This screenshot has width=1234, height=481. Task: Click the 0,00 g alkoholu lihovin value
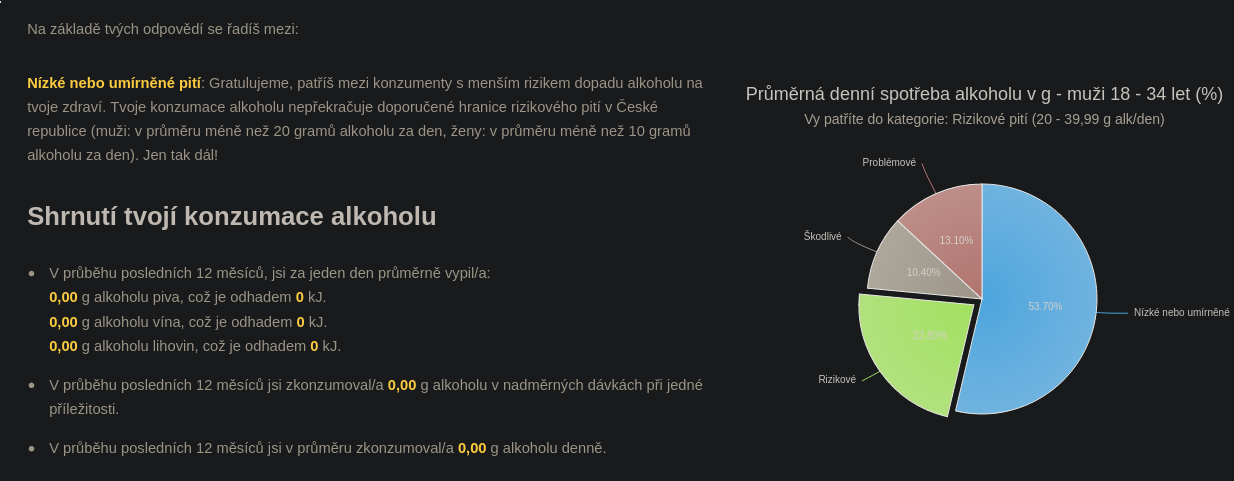[63, 346]
